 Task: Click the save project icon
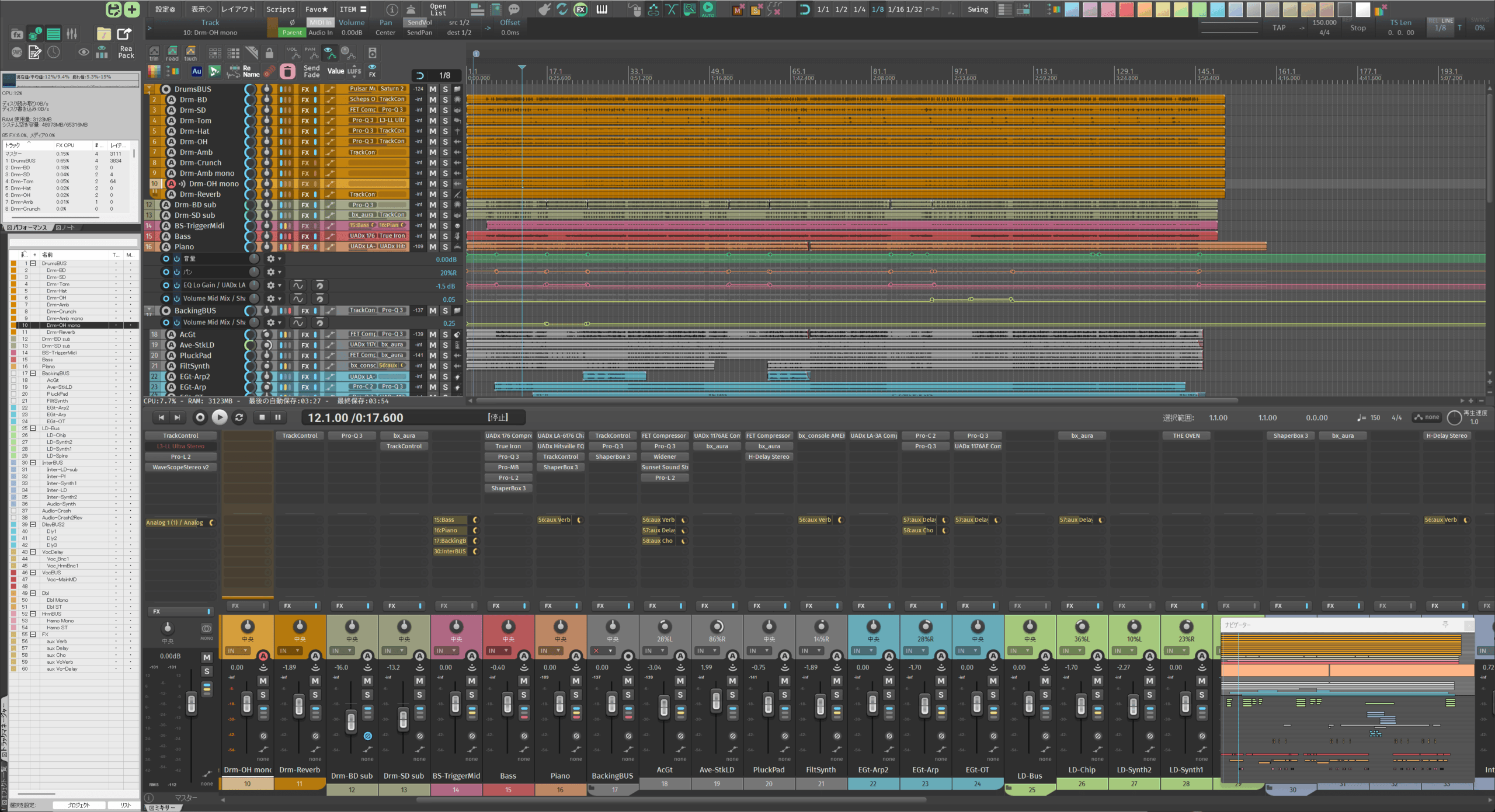(x=113, y=9)
